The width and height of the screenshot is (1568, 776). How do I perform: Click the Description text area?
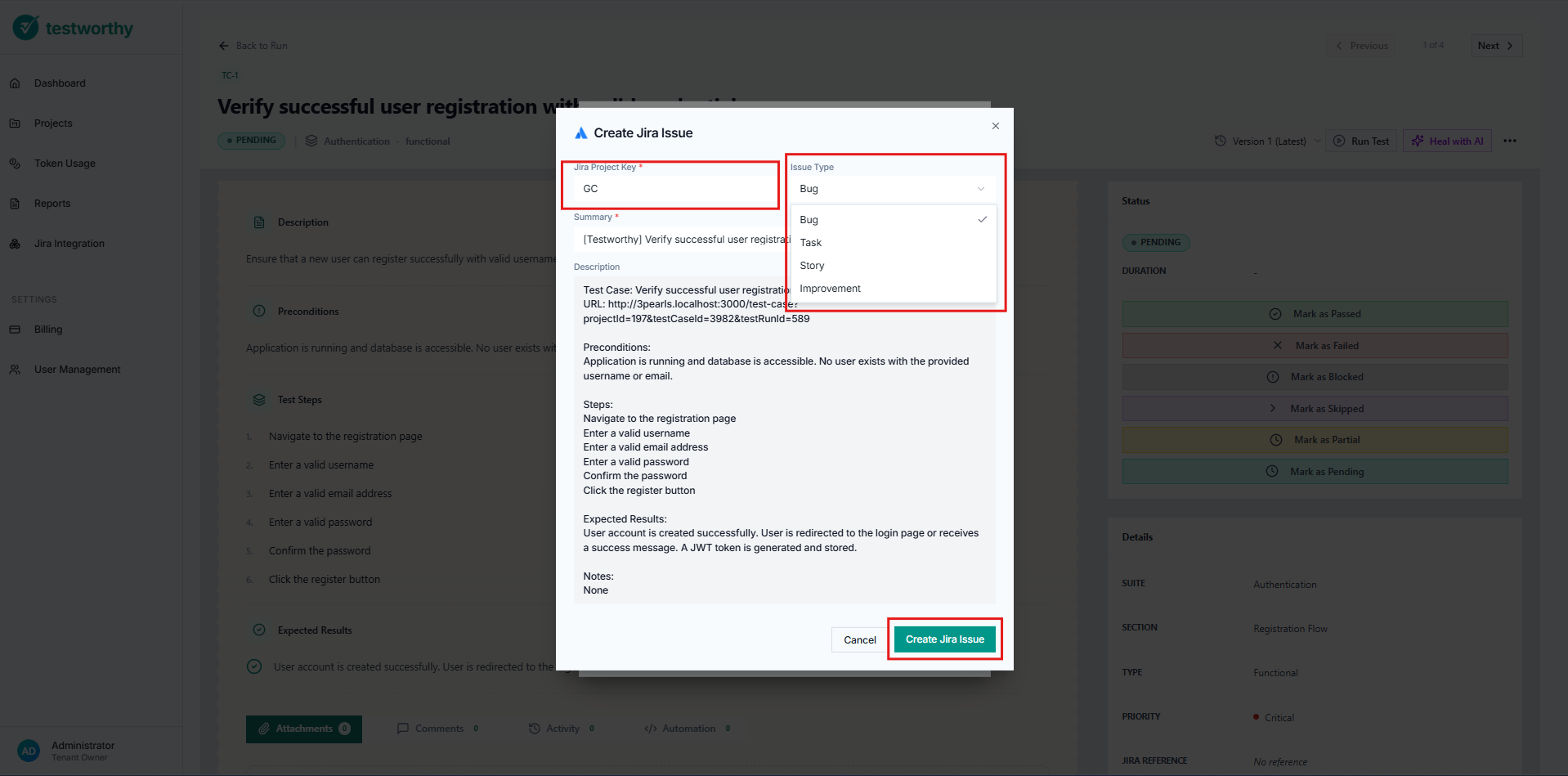pos(784,440)
